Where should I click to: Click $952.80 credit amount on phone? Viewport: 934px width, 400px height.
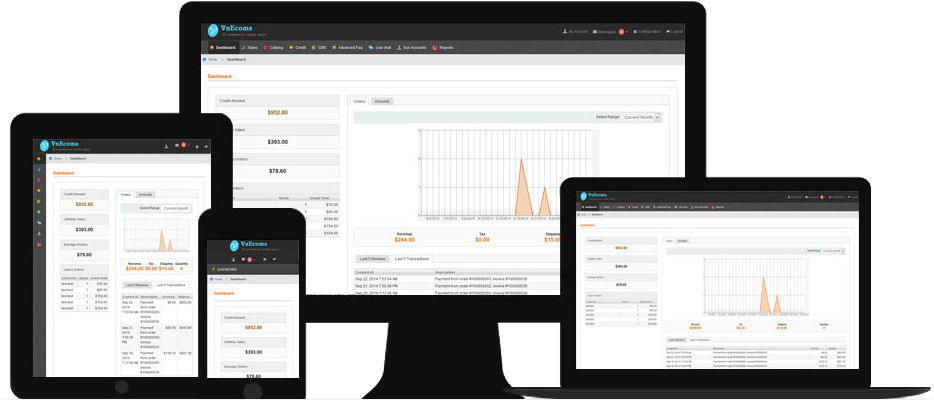pos(253,328)
